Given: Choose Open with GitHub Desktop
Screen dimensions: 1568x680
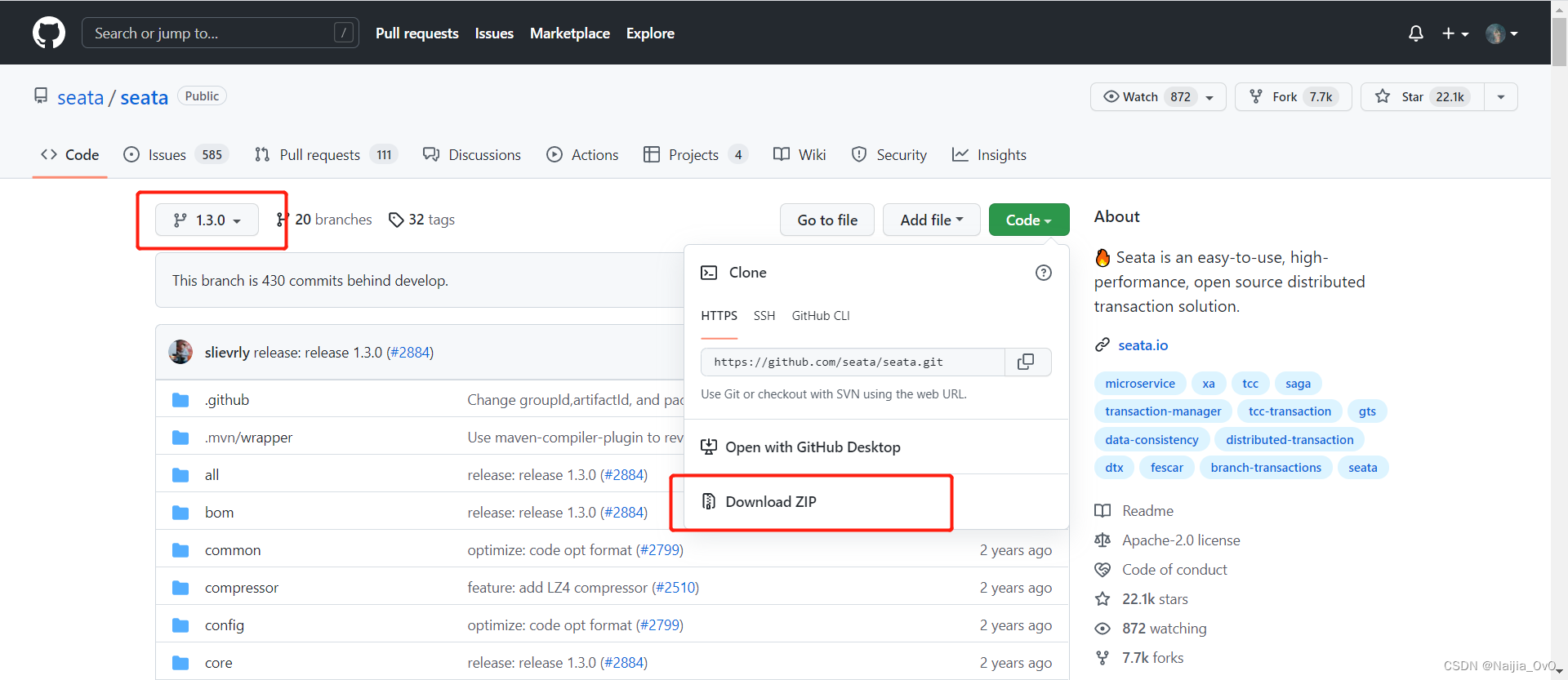Looking at the screenshot, I should coord(801,447).
